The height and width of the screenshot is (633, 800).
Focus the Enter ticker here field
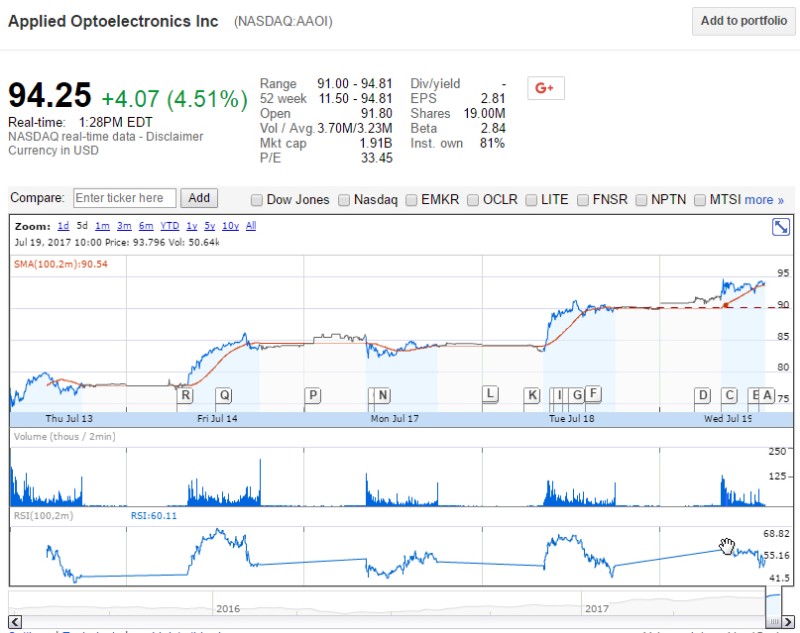pos(125,198)
